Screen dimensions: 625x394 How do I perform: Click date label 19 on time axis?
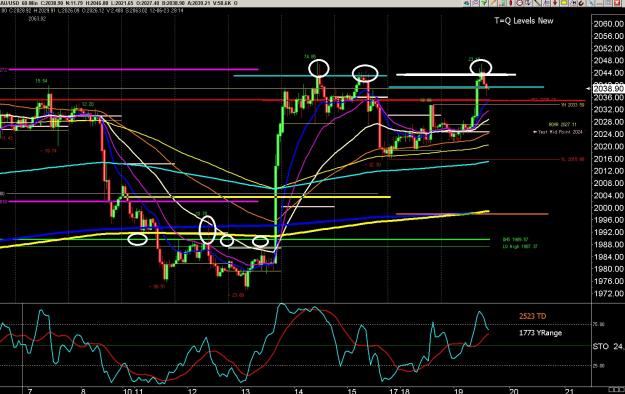click(458, 391)
